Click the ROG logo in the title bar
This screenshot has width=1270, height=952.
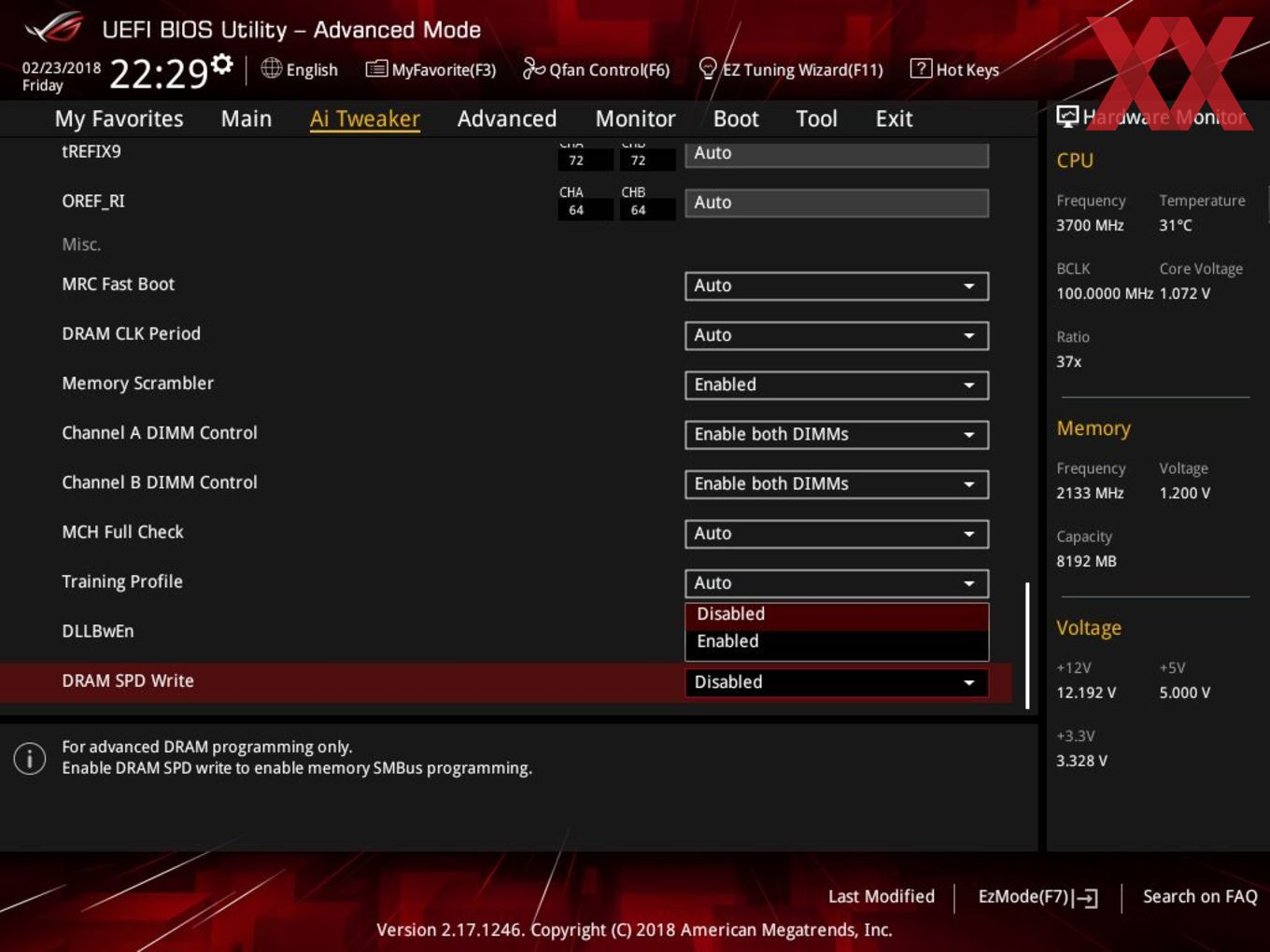[54, 28]
